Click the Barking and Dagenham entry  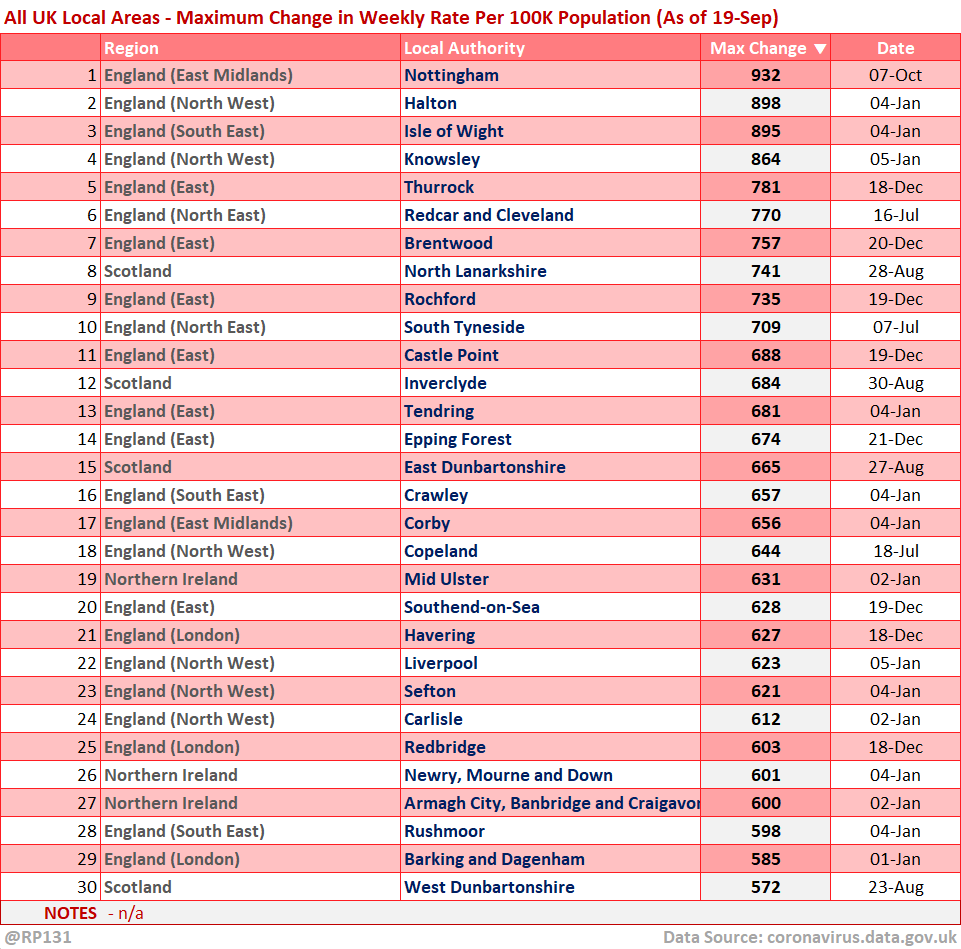(494, 859)
